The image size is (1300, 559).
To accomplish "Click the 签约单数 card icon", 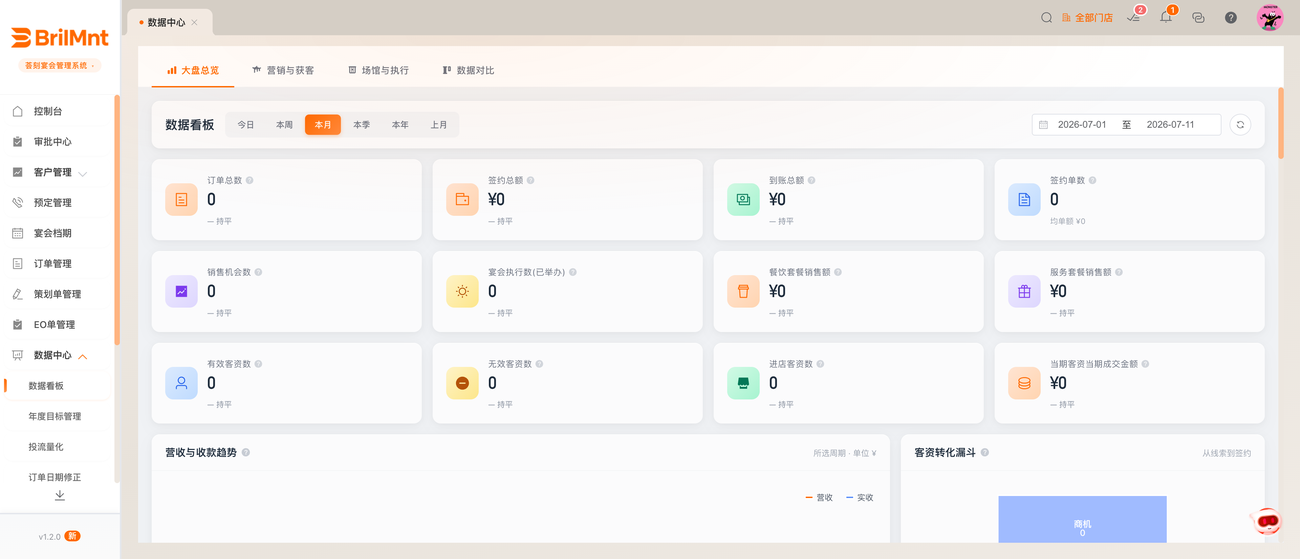I will tap(1024, 200).
